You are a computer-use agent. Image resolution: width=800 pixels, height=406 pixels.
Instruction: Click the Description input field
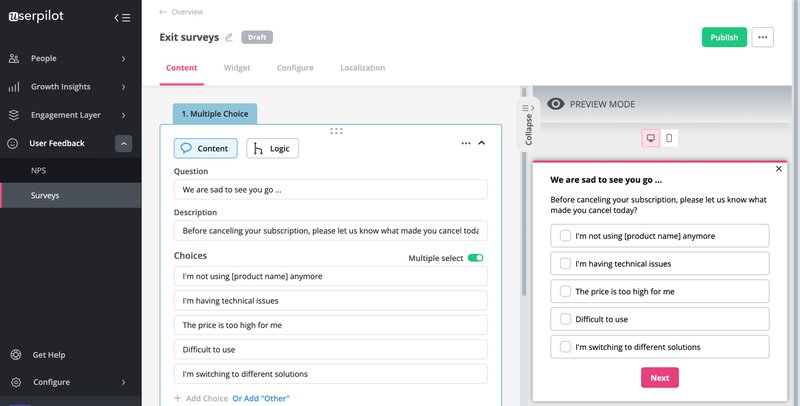(x=331, y=231)
